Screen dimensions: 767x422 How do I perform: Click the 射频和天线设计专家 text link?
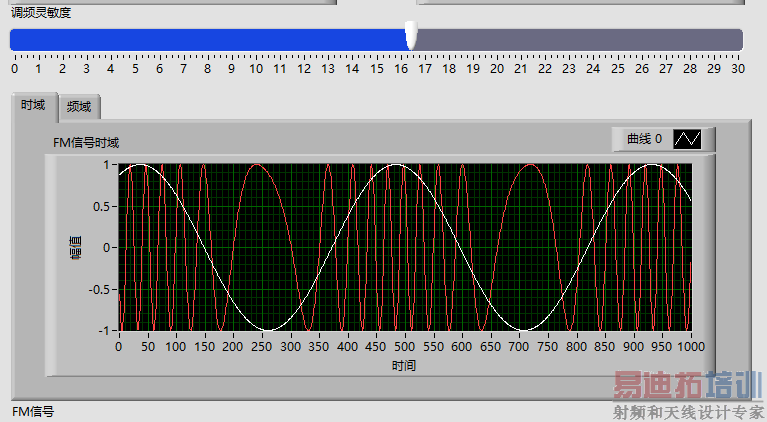coord(688,411)
